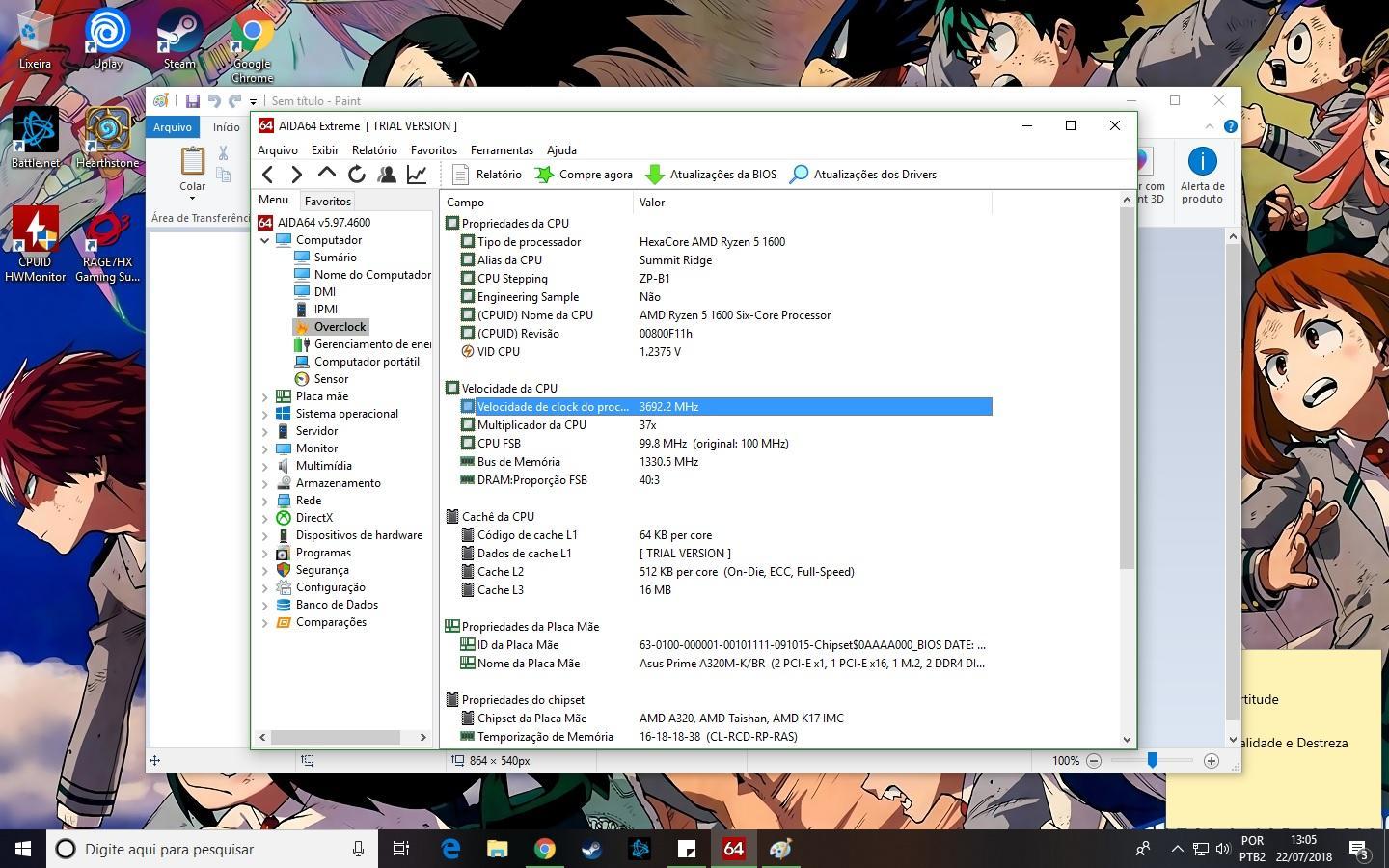
Task: Open the Windows Start menu
Action: (x=23, y=849)
